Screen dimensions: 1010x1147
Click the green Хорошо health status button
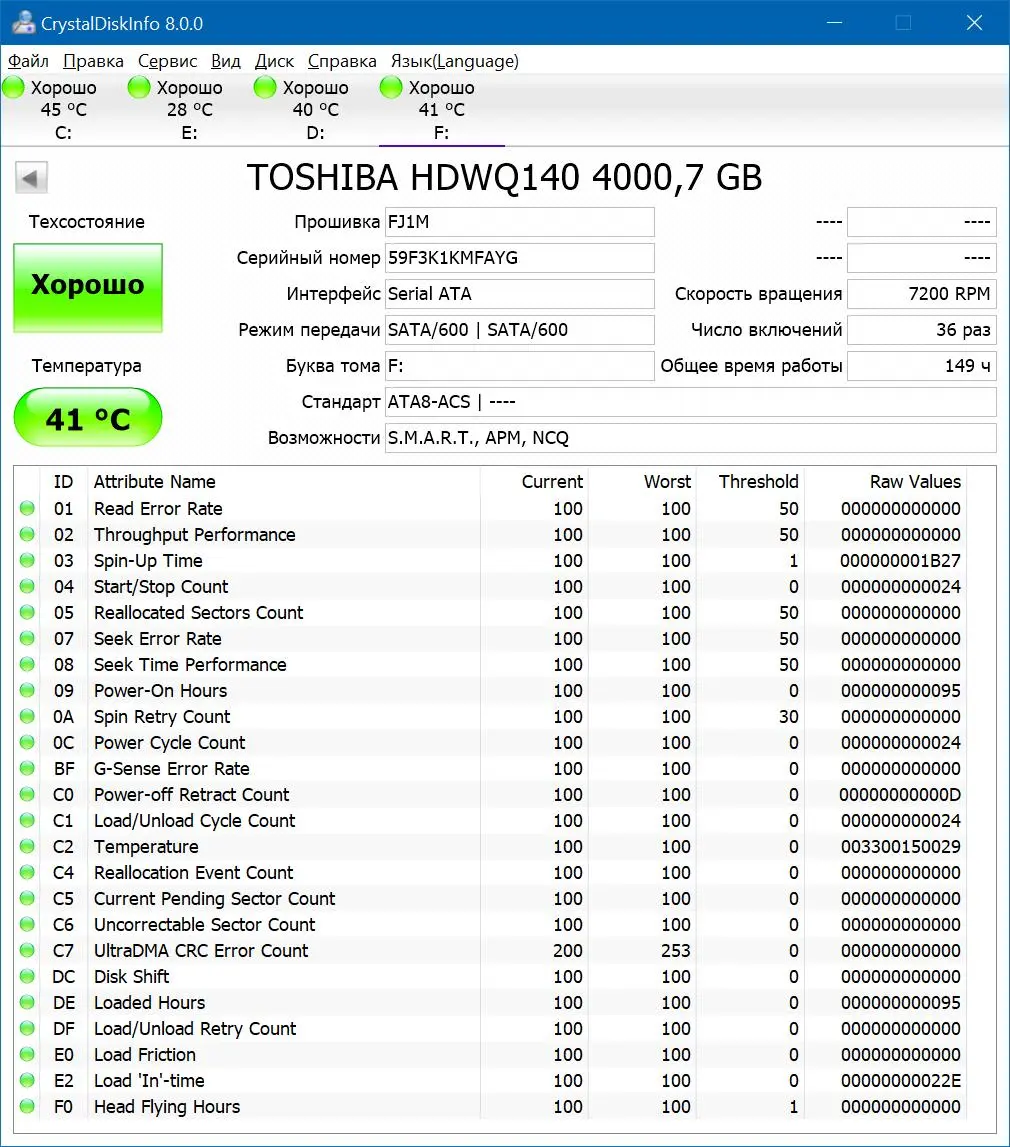point(88,288)
